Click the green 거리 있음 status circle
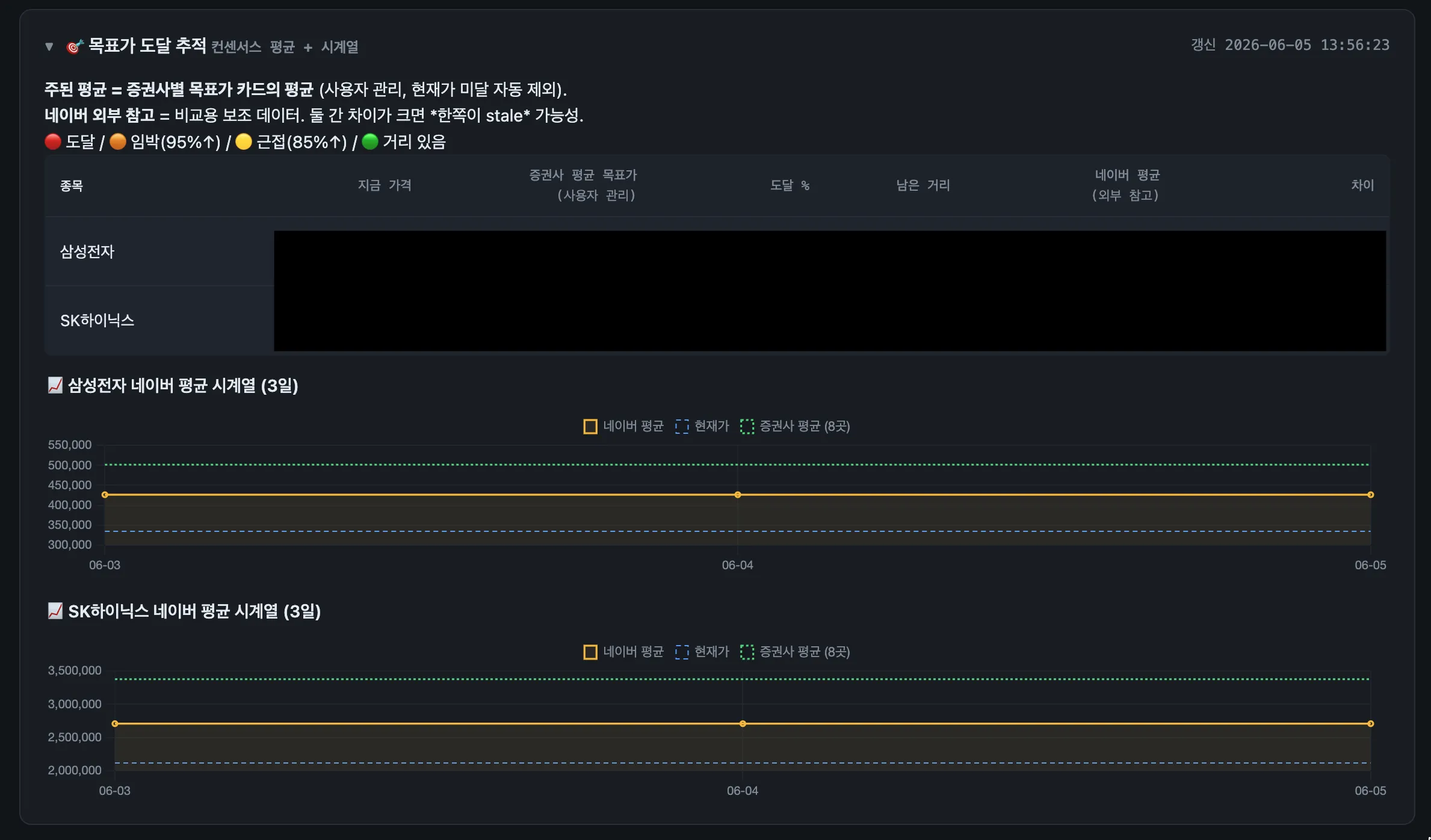 (370, 141)
